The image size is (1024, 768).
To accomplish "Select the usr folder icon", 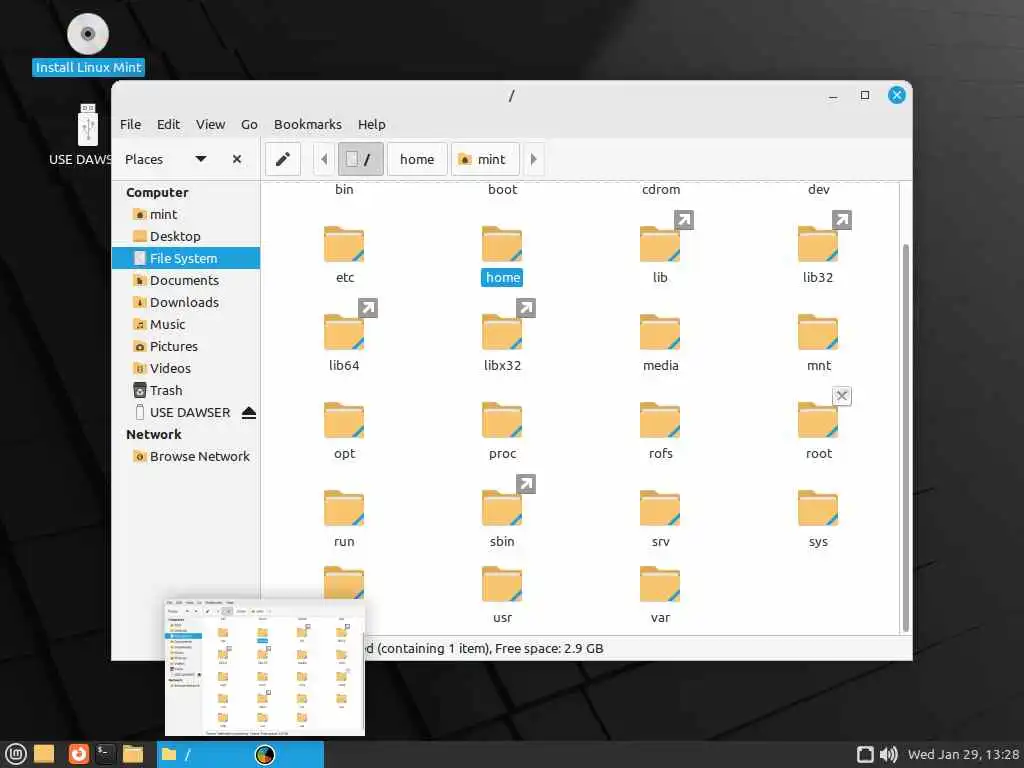I will coord(502,584).
